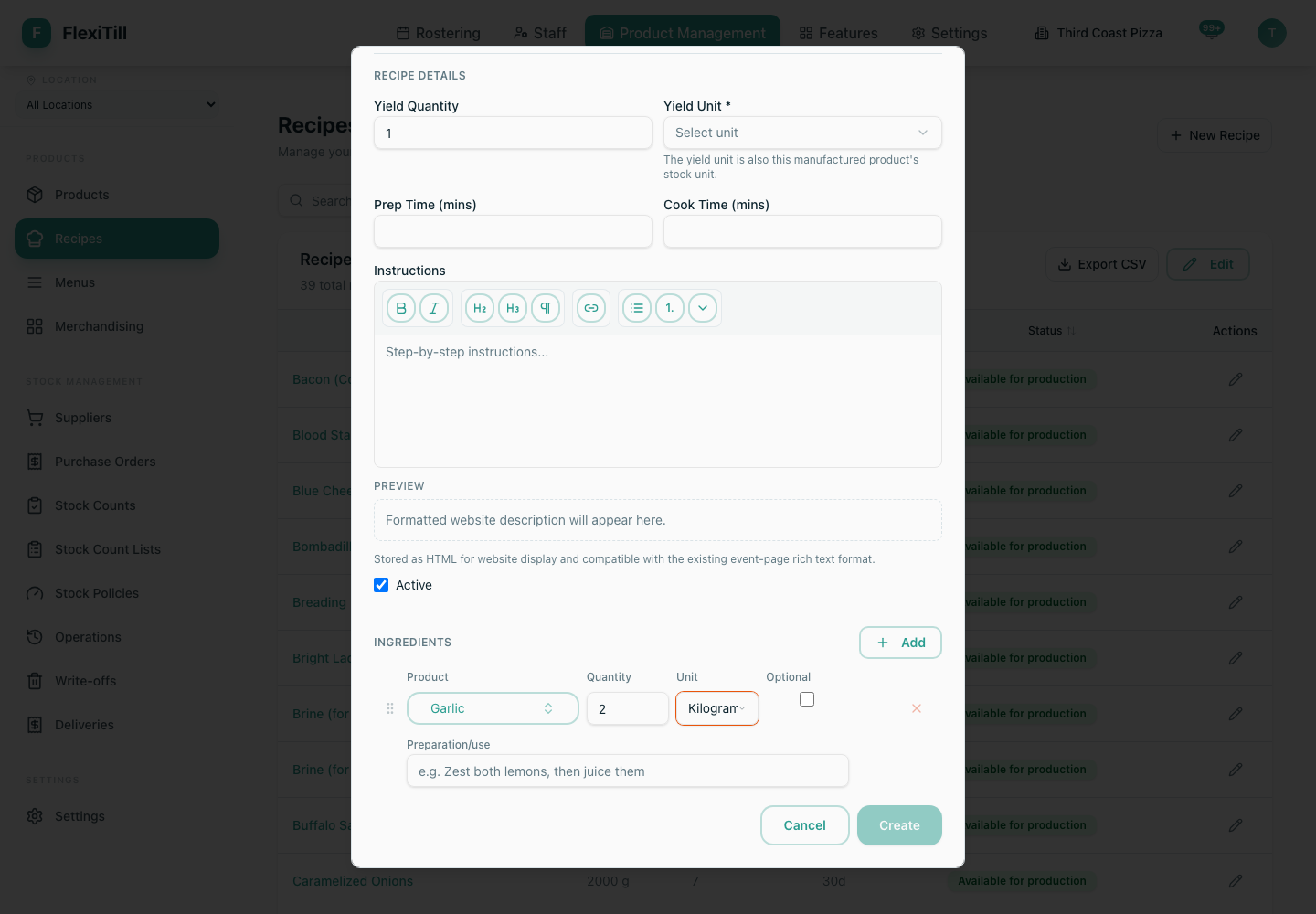Image resolution: width=1316 pixels, height=914 pixels.
Task: Click the edit pencil for Caramelized Onions
Action: [1236, 881]
